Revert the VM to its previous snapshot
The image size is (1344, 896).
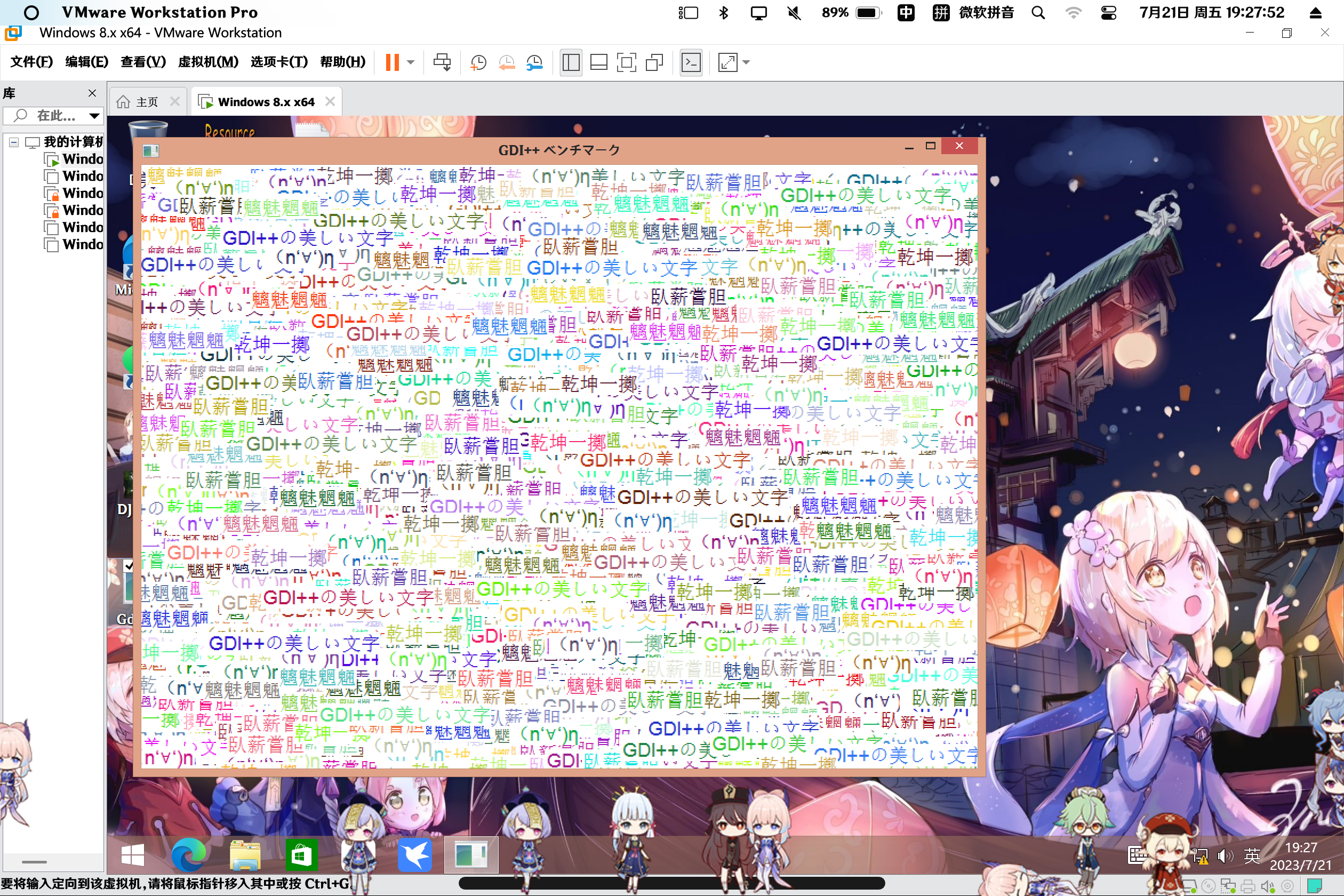pyautogui.click(x=506, y=62)
